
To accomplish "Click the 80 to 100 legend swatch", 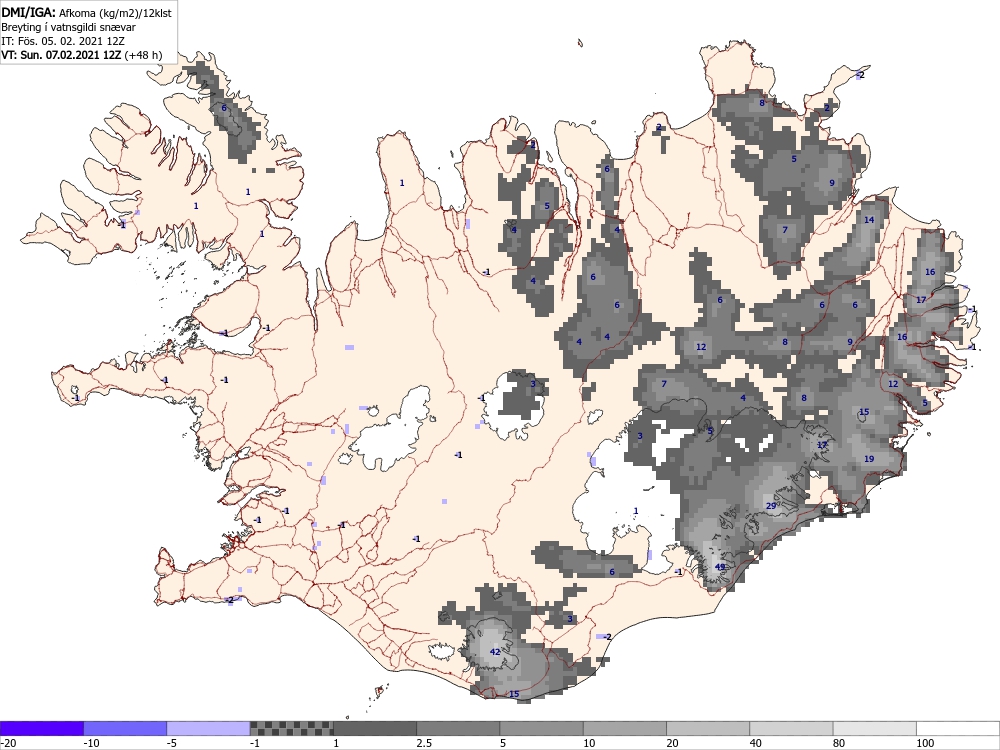I will [874, 728].
